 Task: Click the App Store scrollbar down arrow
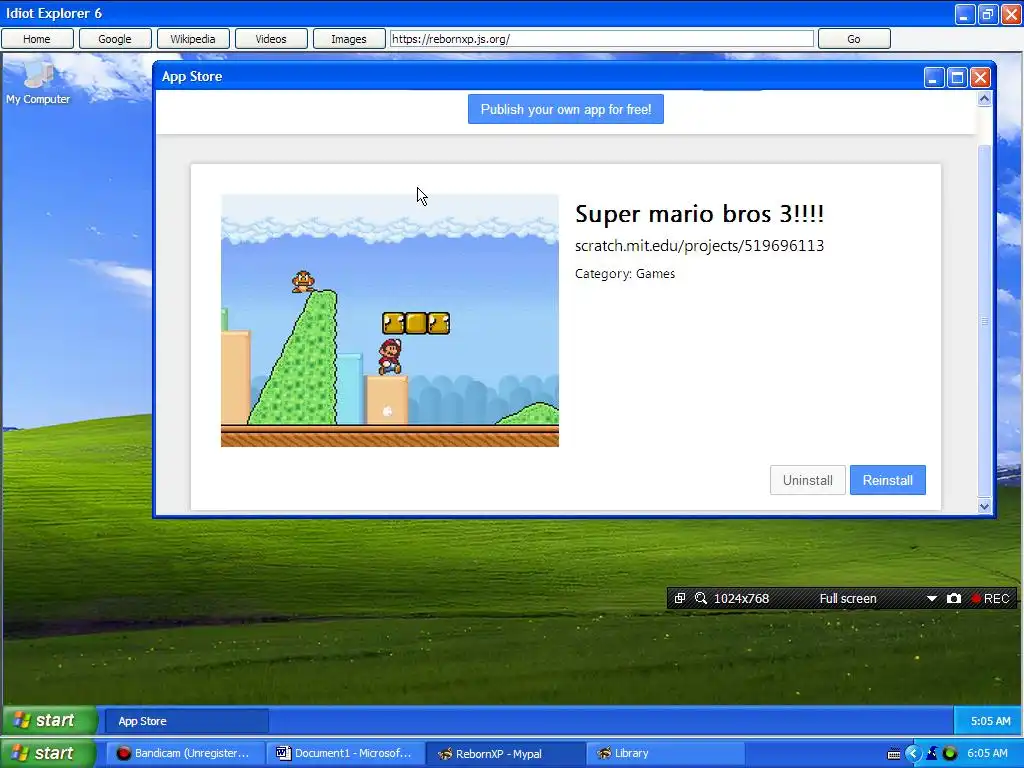[x=984, y=506]
